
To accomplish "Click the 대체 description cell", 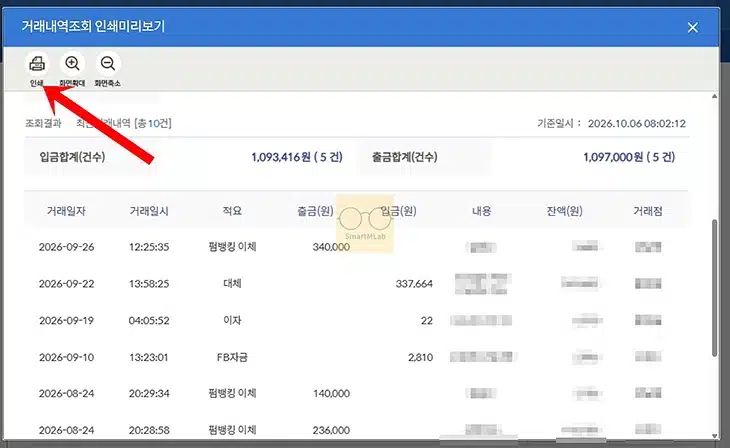I will click(x=232, y=283).
